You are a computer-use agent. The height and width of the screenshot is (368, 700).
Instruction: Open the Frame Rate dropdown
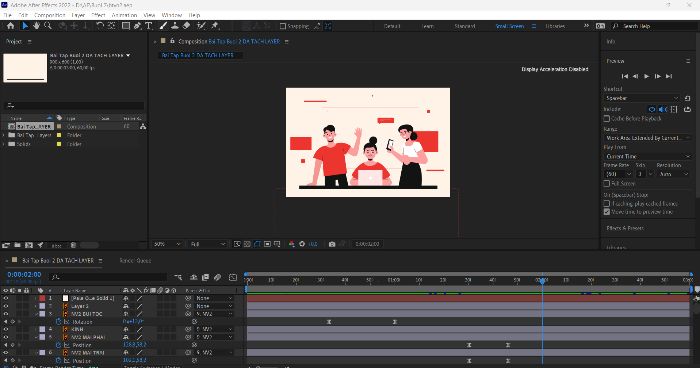[618, 174]
